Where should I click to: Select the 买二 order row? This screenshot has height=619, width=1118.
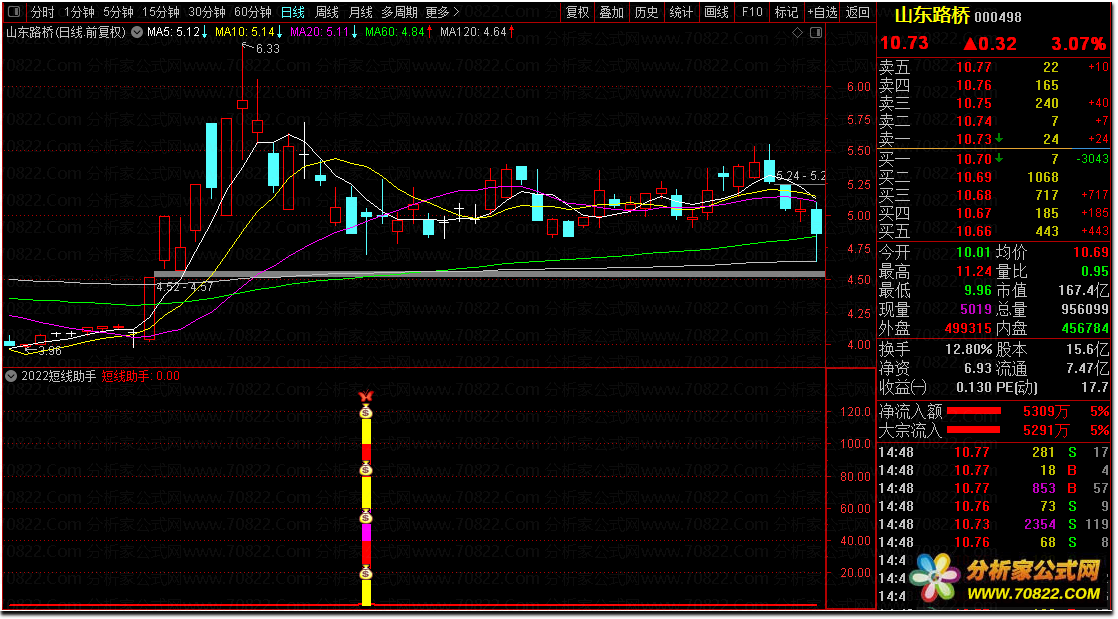993,177
